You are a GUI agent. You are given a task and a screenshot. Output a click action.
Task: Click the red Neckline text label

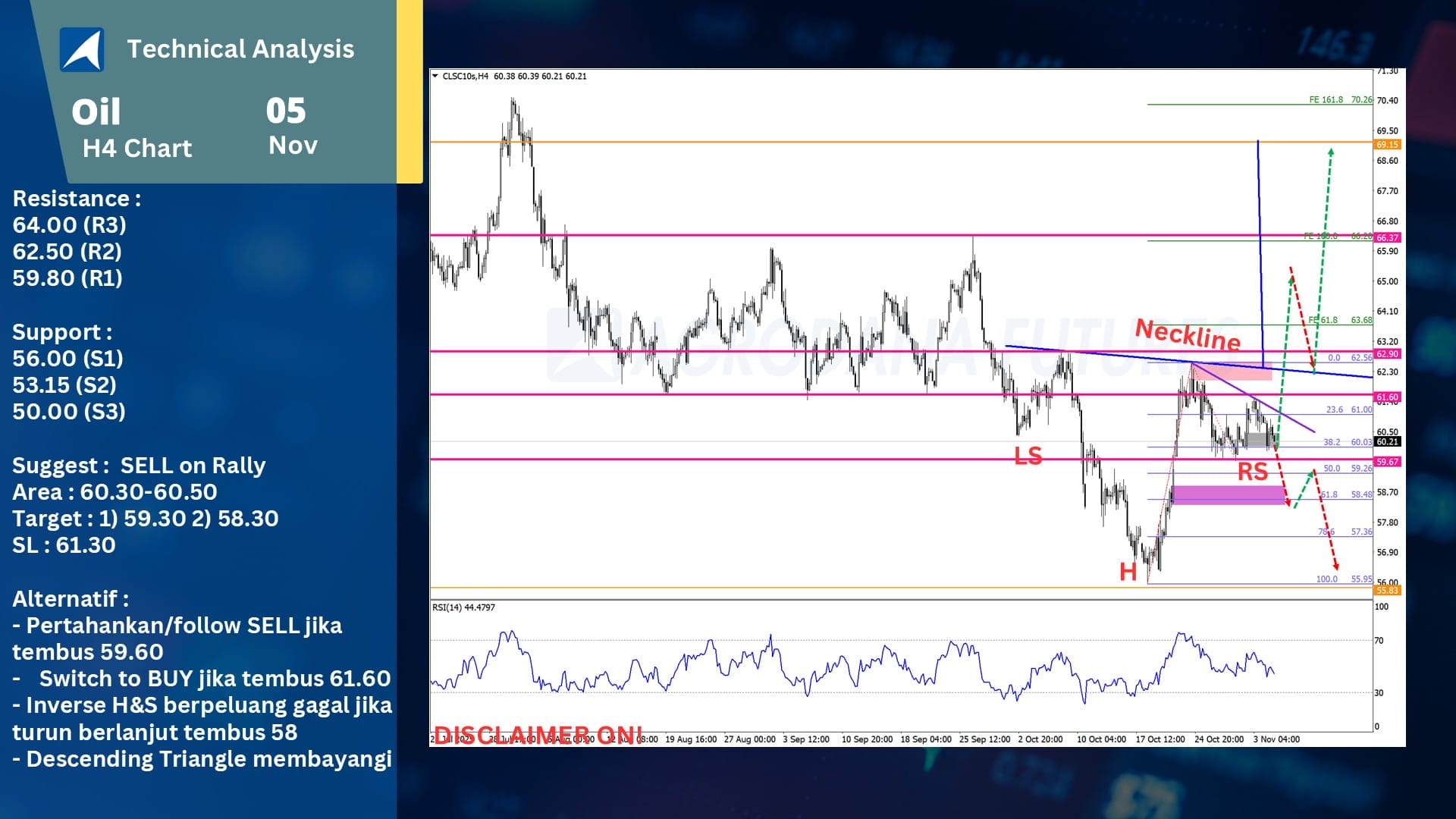pos(1188,334)
